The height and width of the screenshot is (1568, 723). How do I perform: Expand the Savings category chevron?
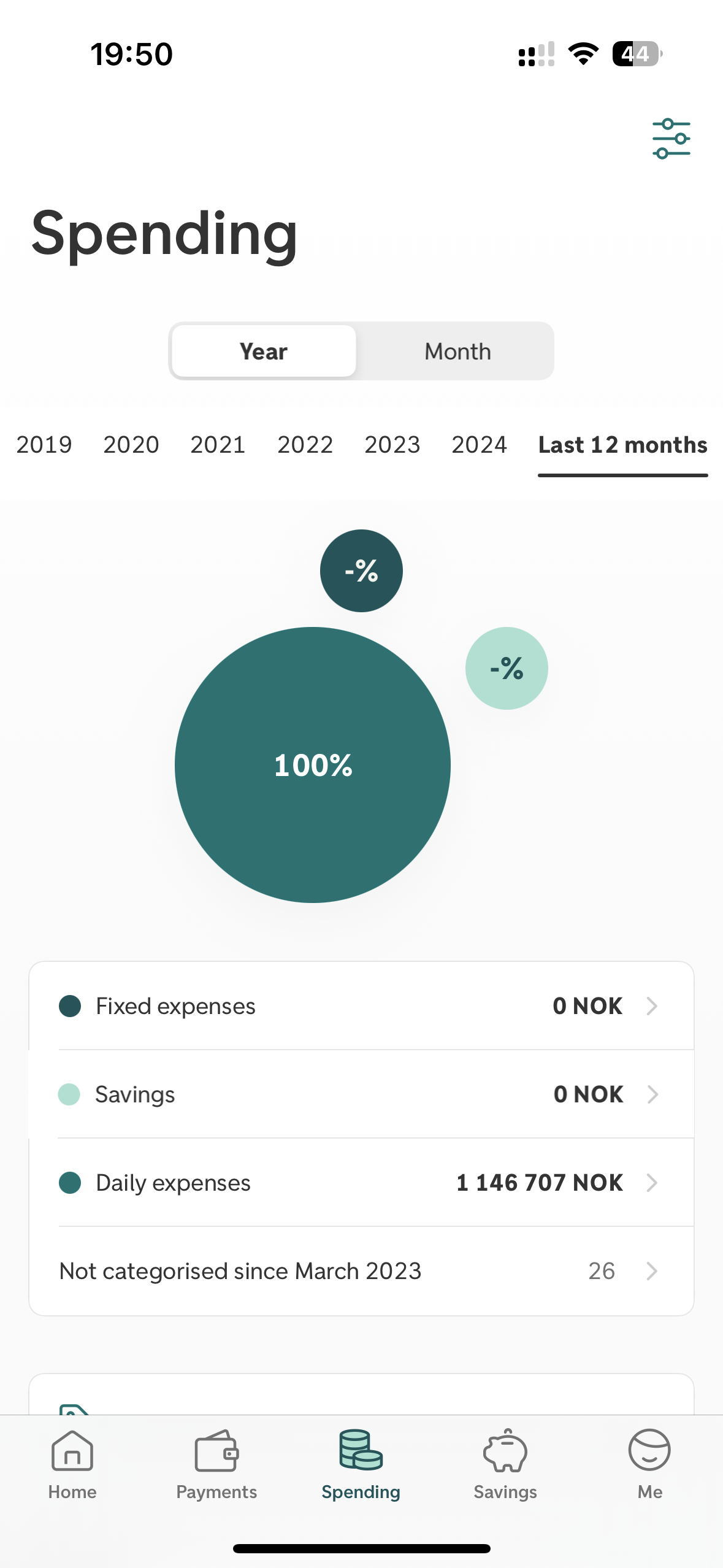point(652,1094)
